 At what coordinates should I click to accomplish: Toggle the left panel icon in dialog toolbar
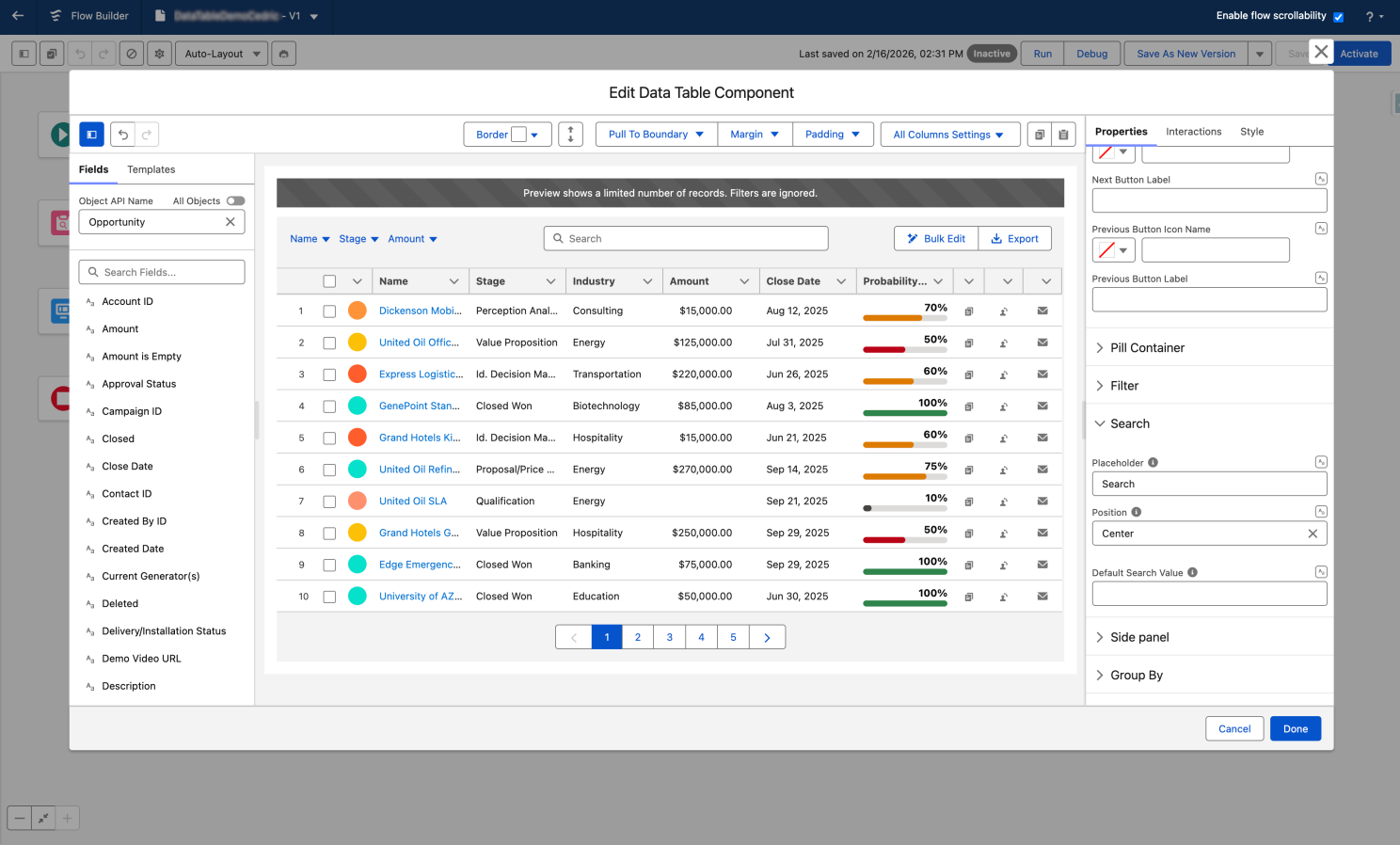(x=91, y=135)
